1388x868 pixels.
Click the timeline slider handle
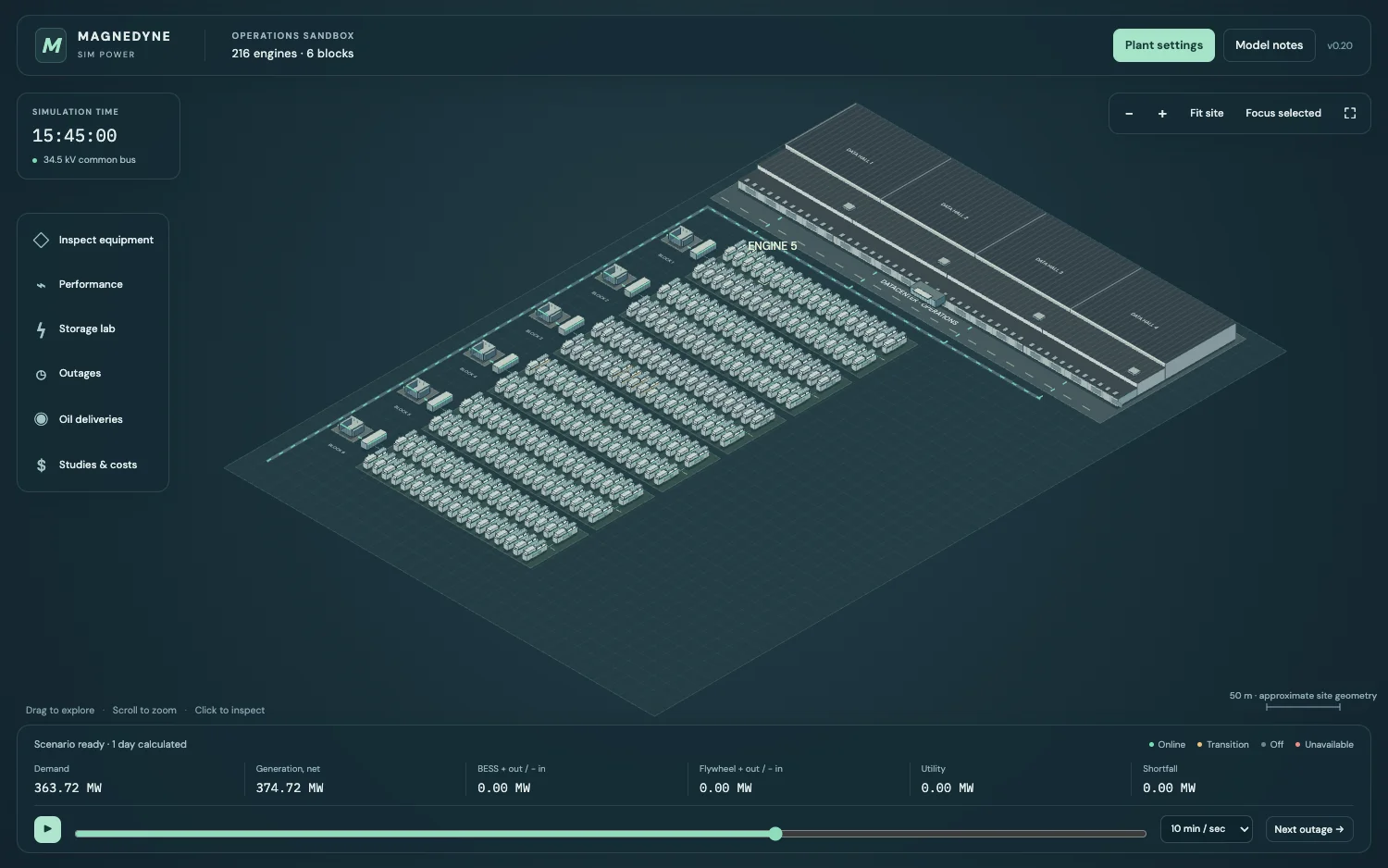[x=775, y=834]
